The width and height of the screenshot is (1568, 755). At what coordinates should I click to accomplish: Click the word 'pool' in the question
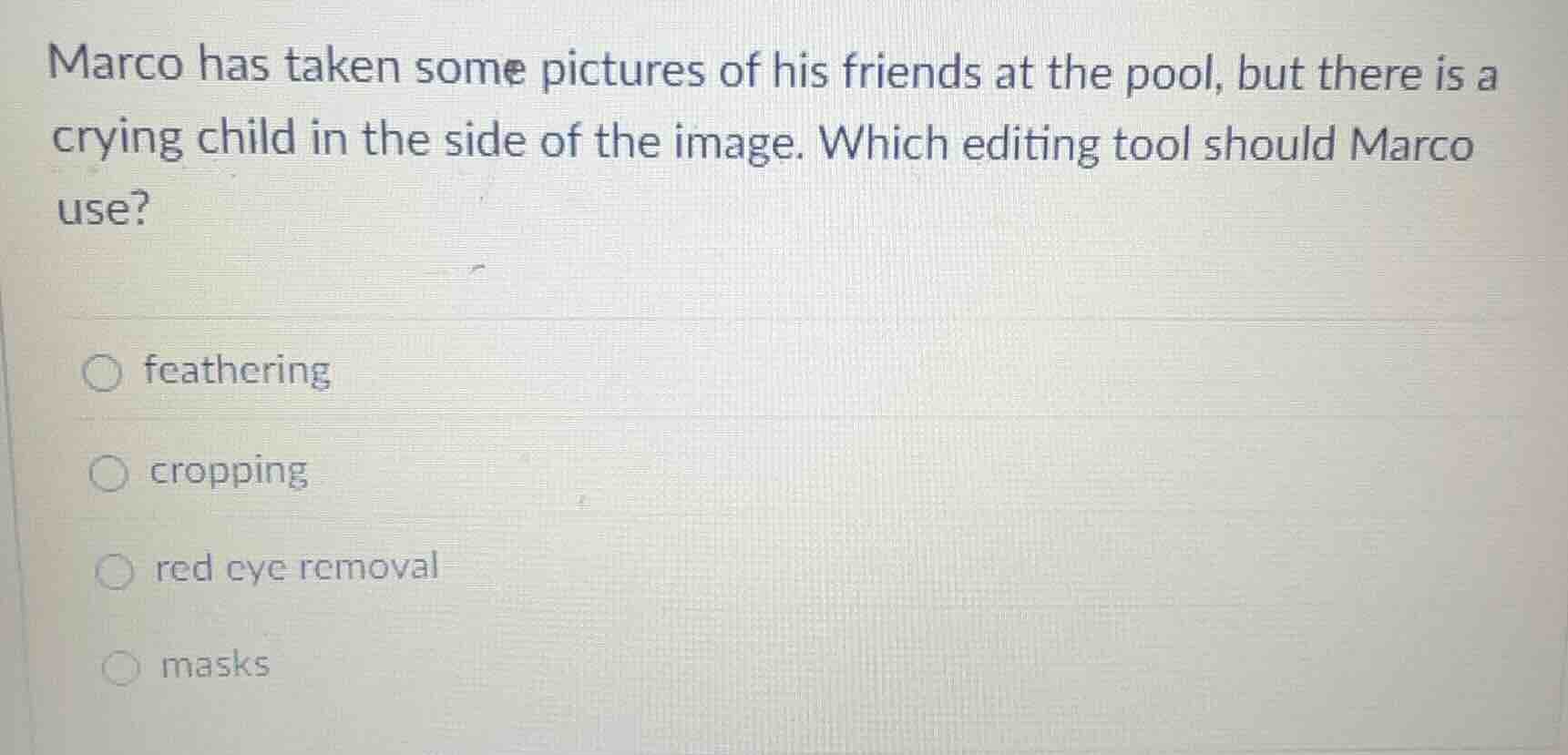tap(1173, 75)
